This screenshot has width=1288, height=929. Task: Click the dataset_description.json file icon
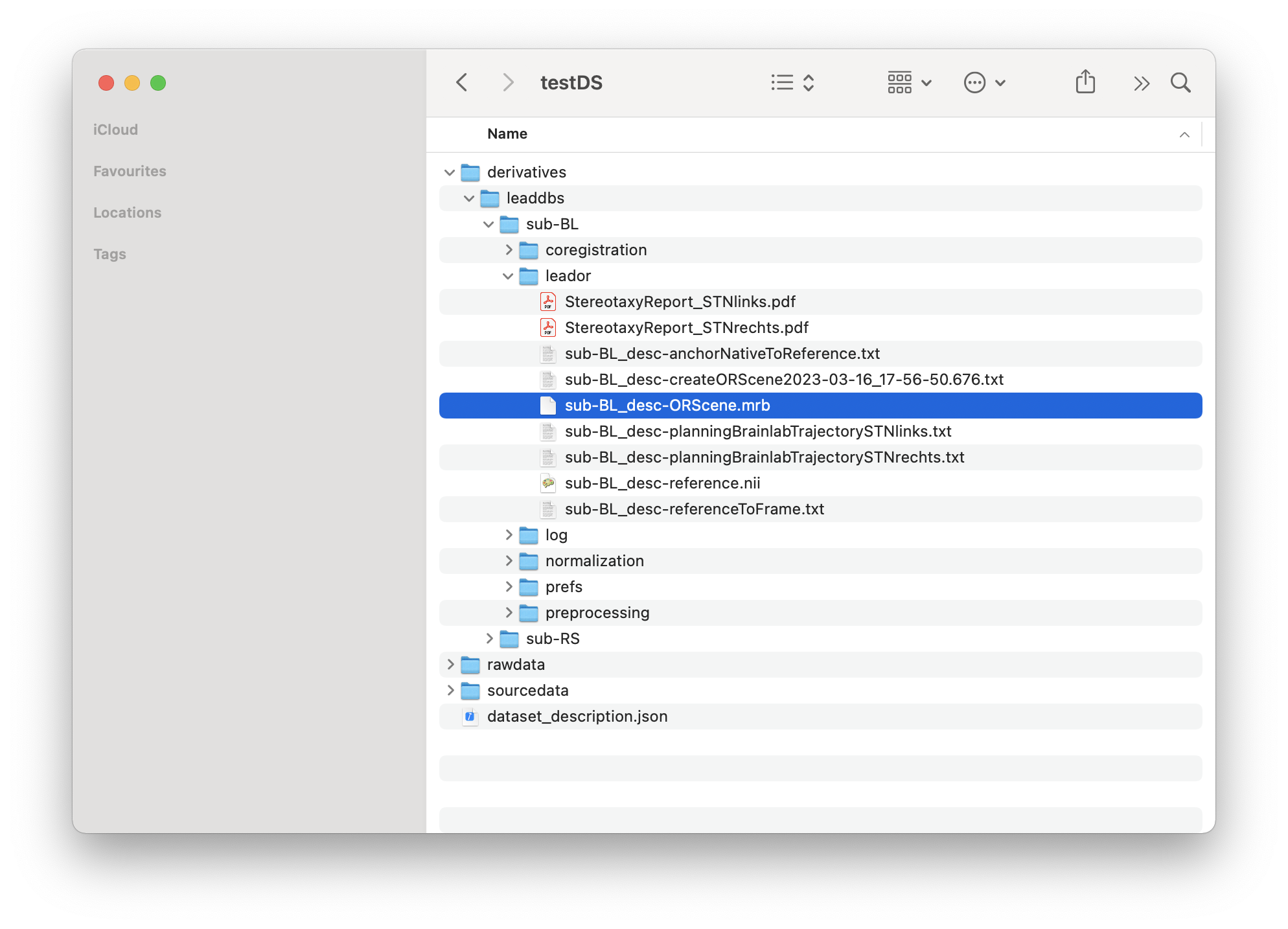(x=470, y=717)
